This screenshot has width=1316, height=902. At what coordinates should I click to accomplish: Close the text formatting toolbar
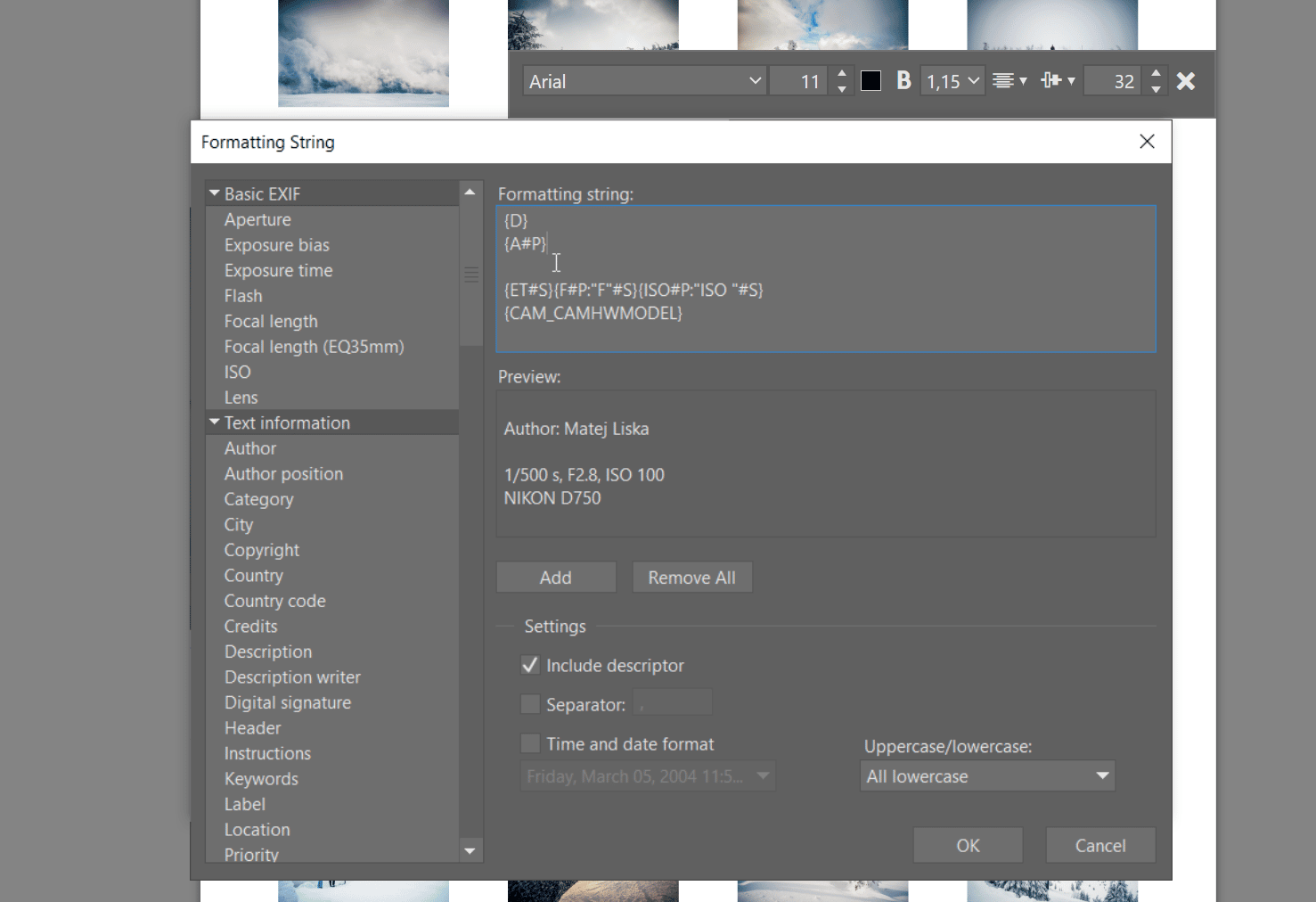pos(1185,81)
